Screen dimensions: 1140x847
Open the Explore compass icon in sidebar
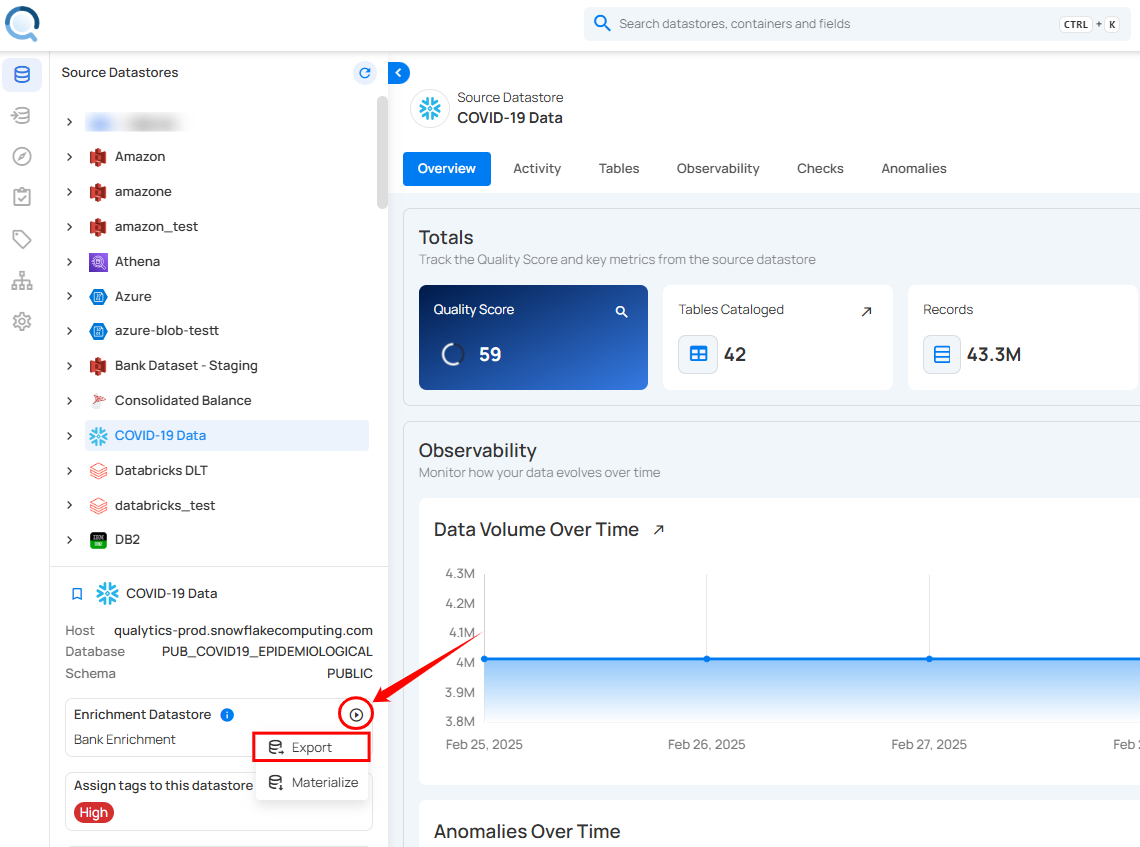(x=22, y=156)
